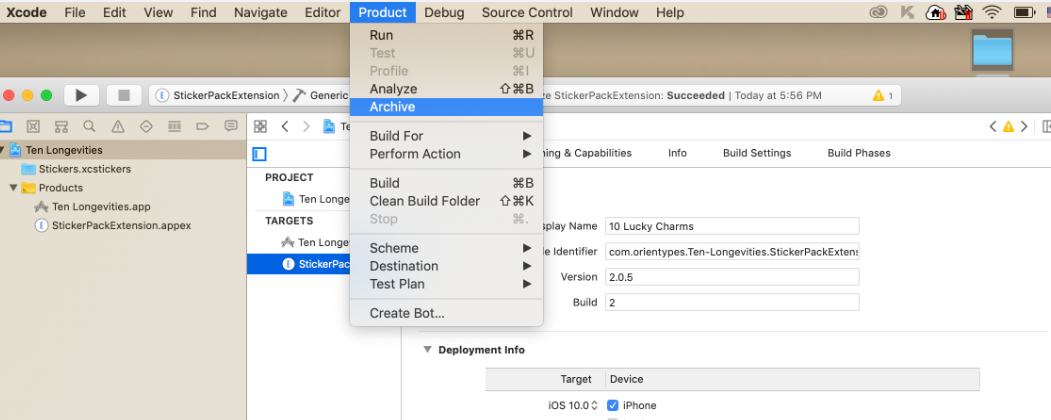Click the battery status icon
1051x420 pixels.
(1024, 12)
